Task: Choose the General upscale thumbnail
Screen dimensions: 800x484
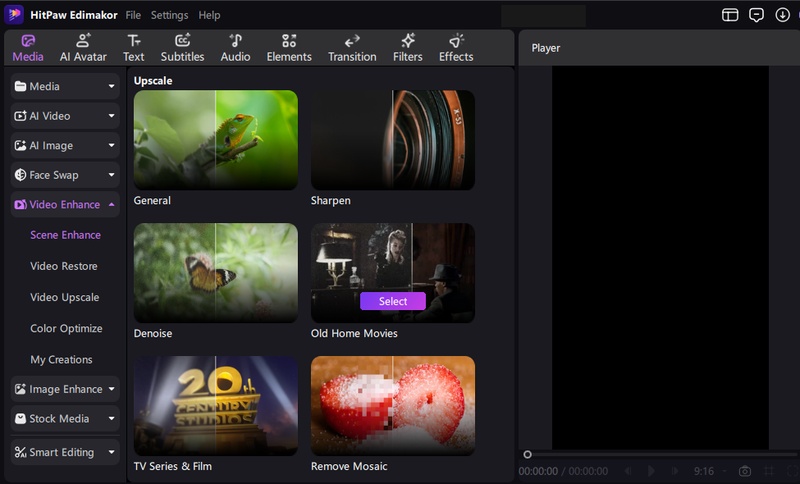Action: tap(216, 140)
